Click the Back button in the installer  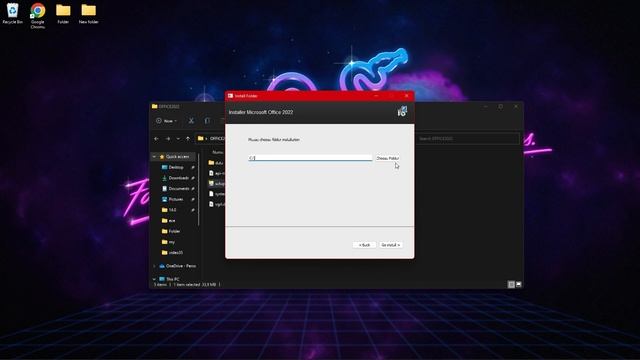364,245
